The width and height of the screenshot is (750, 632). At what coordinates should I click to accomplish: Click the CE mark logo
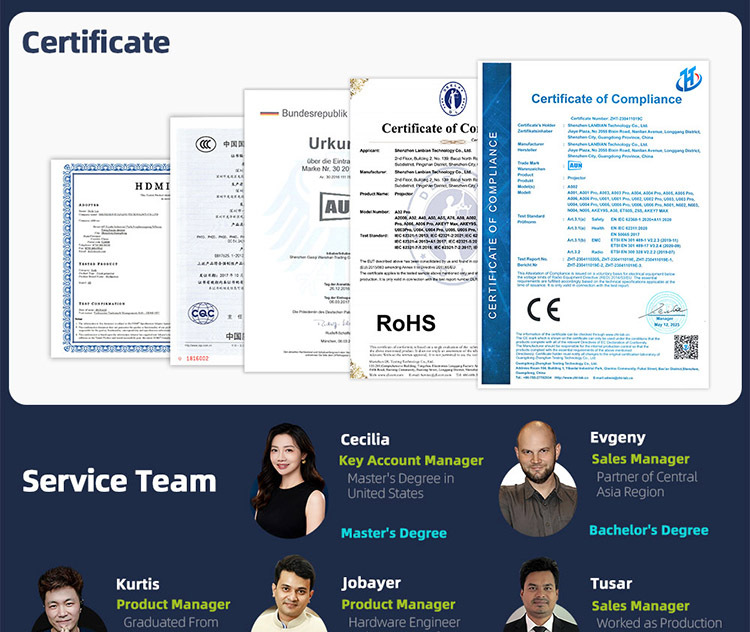[x=543, y=309]
